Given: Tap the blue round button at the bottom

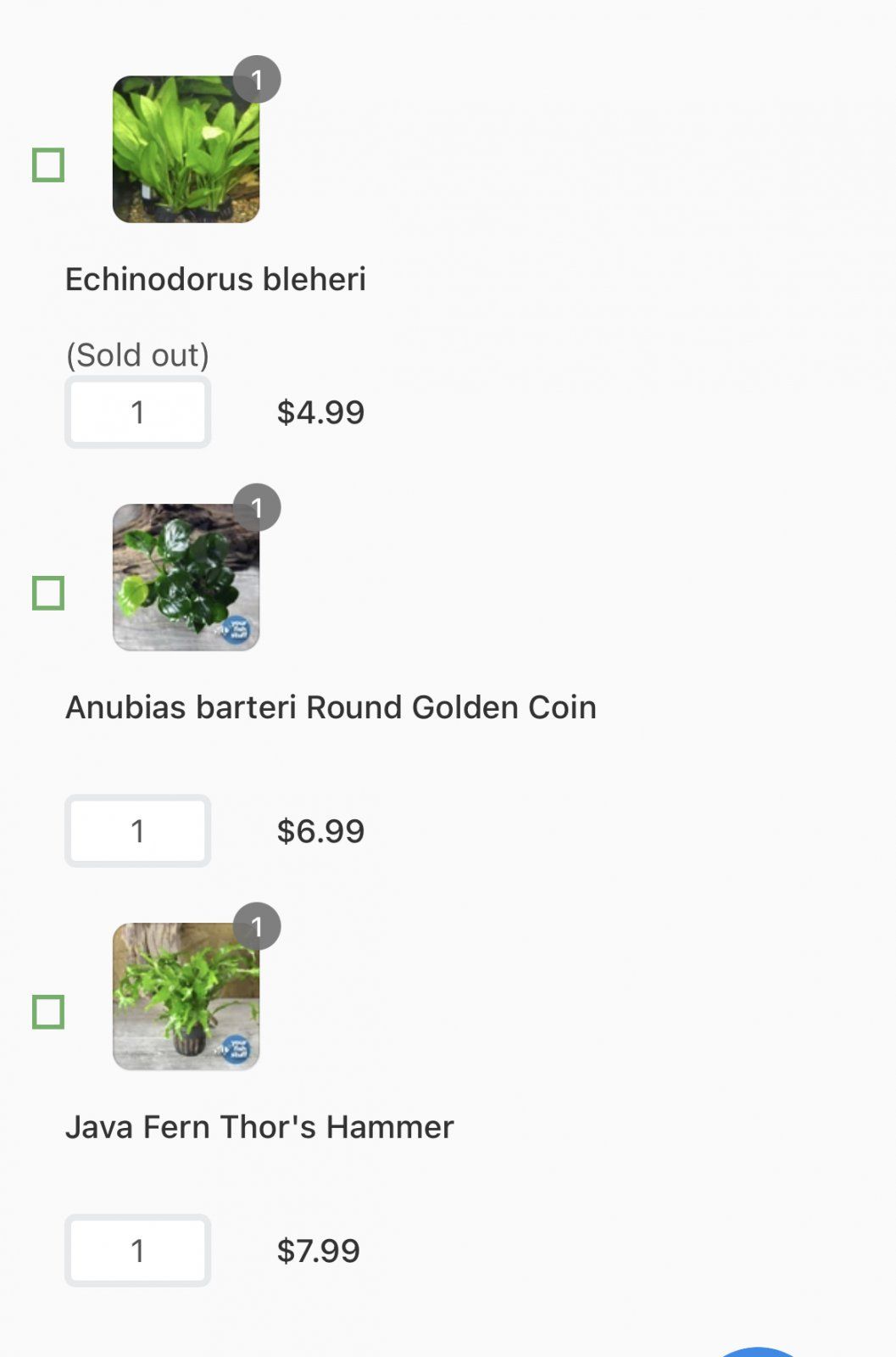Looking at the screenshot, I should click(757, 1352).
